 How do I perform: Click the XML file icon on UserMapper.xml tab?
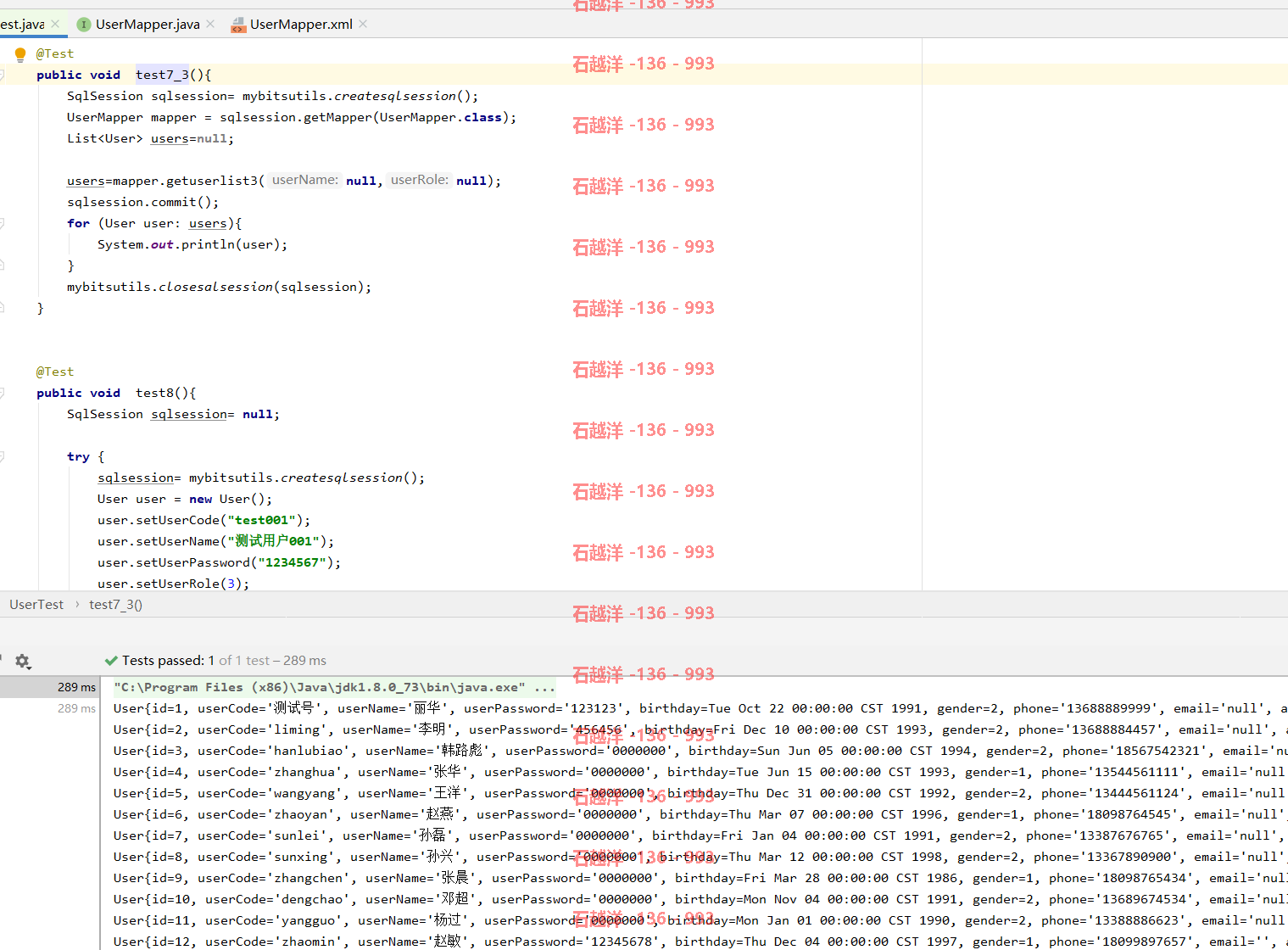238,25
